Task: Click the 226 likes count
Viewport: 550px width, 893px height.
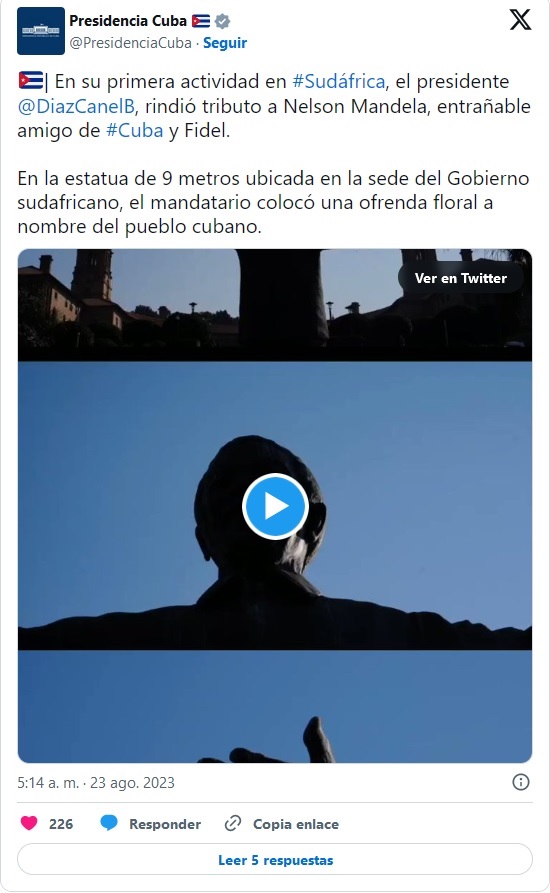Action: pyautogui.click(x=61, y=824)
